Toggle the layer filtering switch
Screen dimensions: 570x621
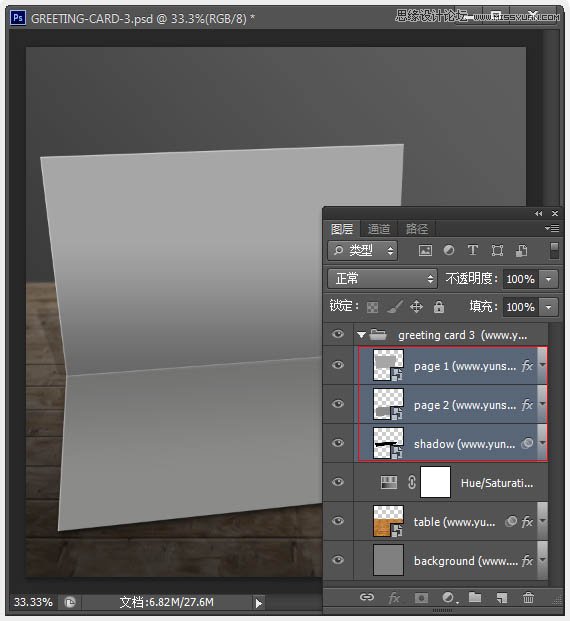(x=554, y=251)
